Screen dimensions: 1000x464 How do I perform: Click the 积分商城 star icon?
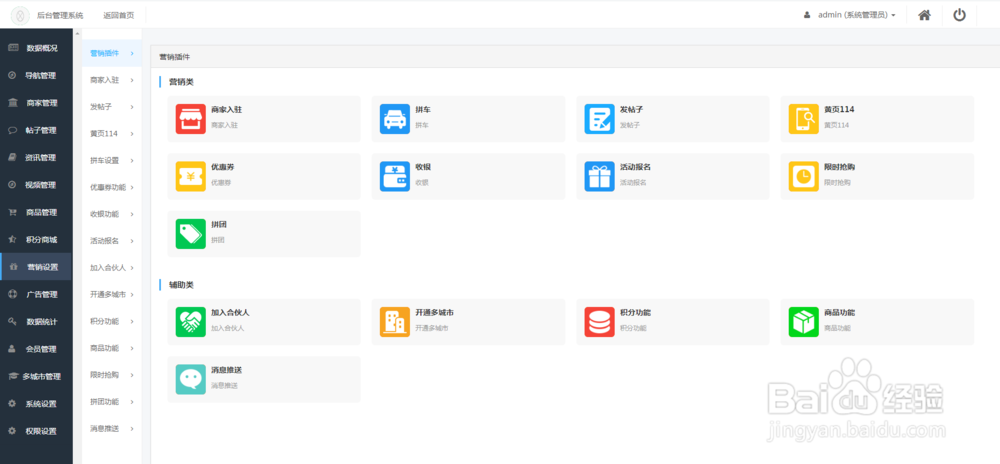(12, 240)
